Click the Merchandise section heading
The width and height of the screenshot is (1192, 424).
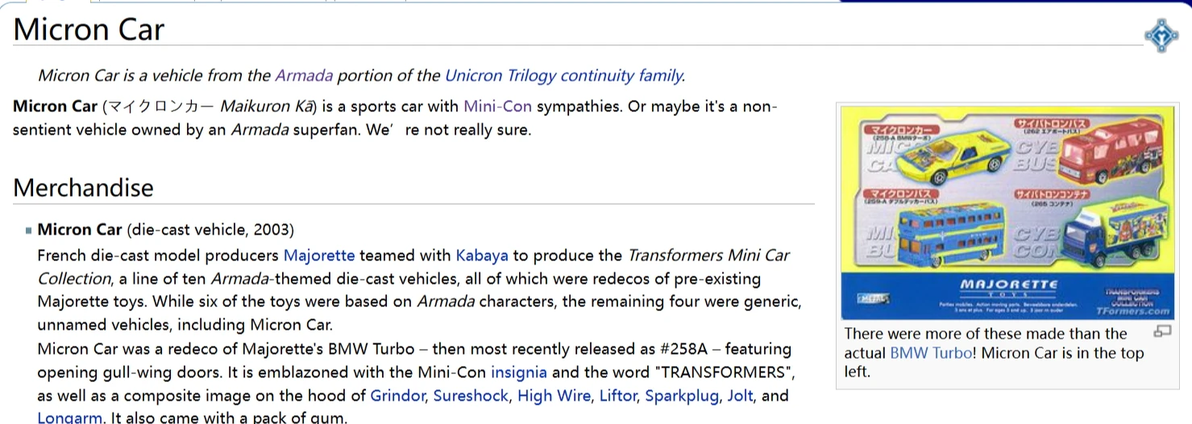(x=84, y=187)
